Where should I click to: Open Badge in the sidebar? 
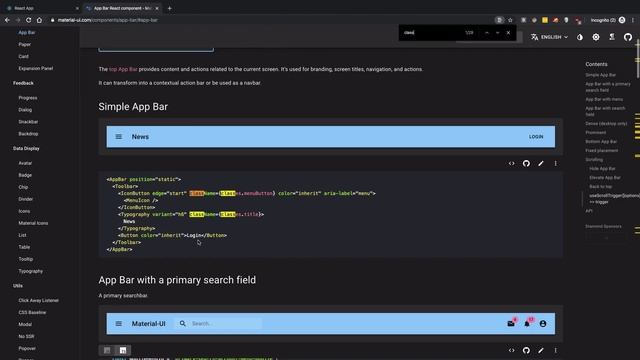pyautogui.click(x=25, y=175)
